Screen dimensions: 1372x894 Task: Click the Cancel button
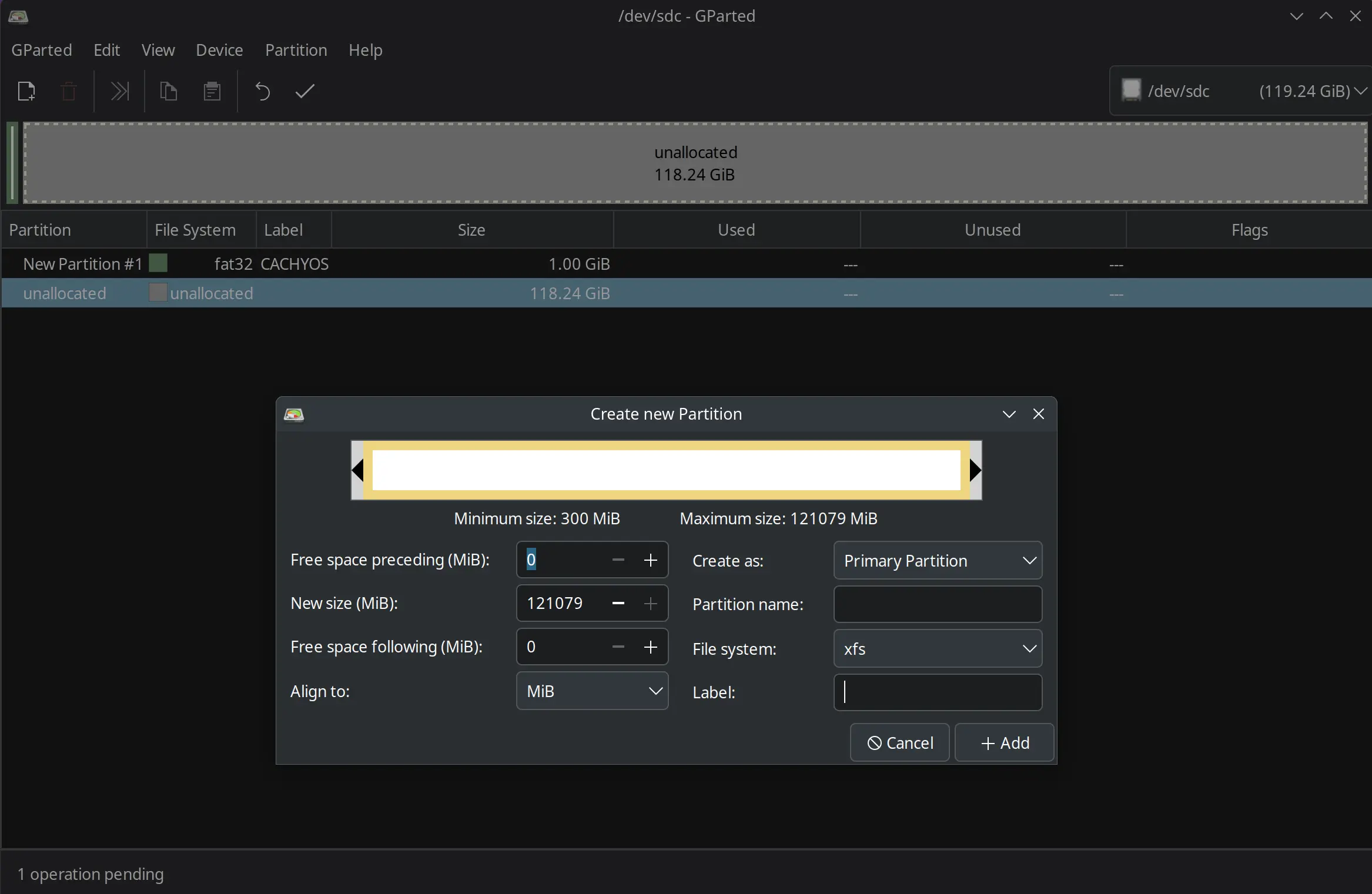point(900,743)
